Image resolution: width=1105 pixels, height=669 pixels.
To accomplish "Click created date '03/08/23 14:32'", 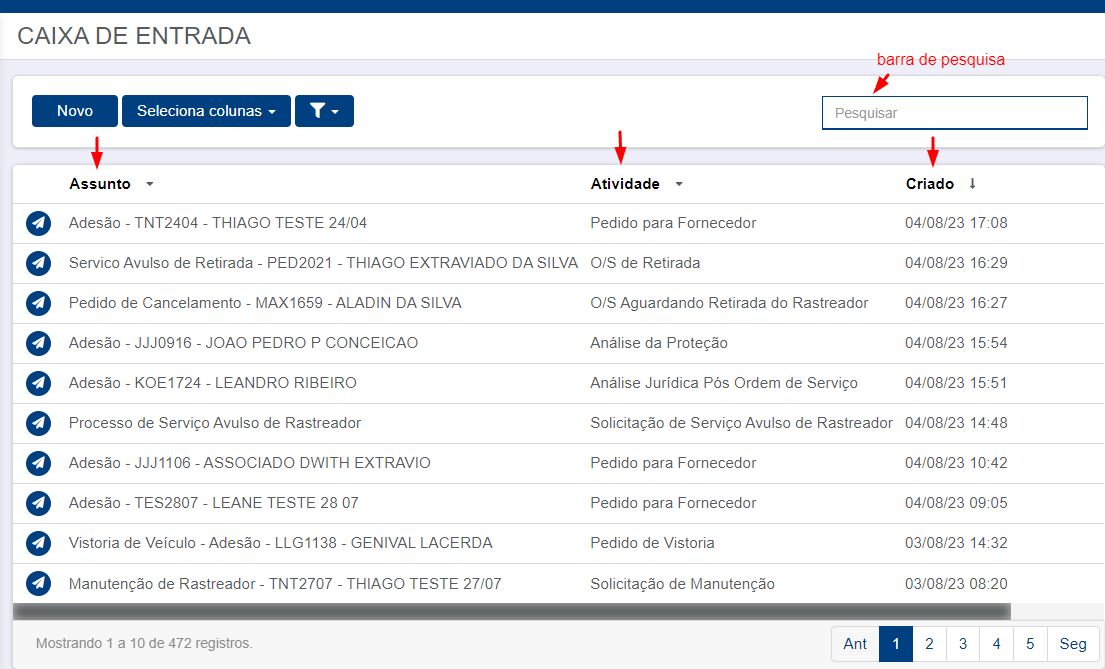I will (x=956, y=544).
